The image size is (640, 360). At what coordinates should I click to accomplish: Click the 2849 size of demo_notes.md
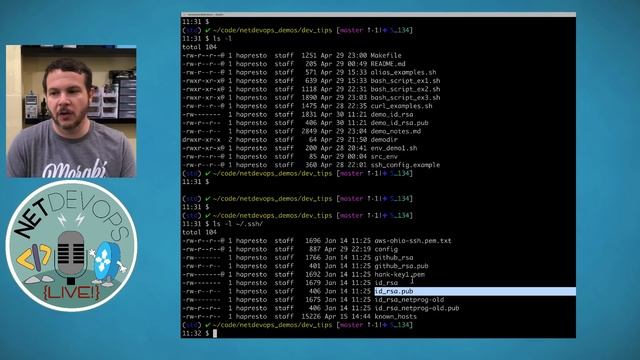point(309,131)
